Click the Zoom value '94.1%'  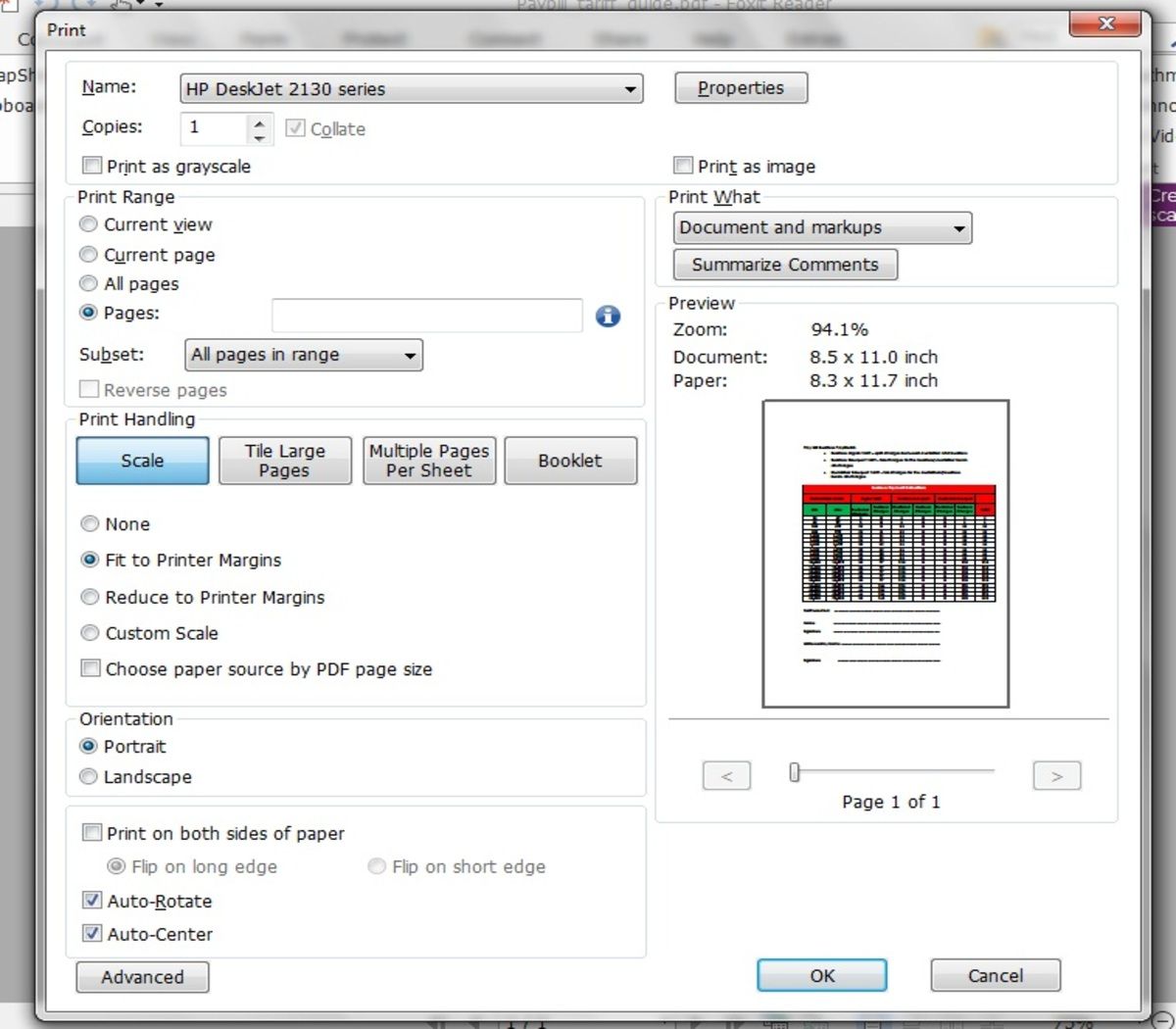840,330
